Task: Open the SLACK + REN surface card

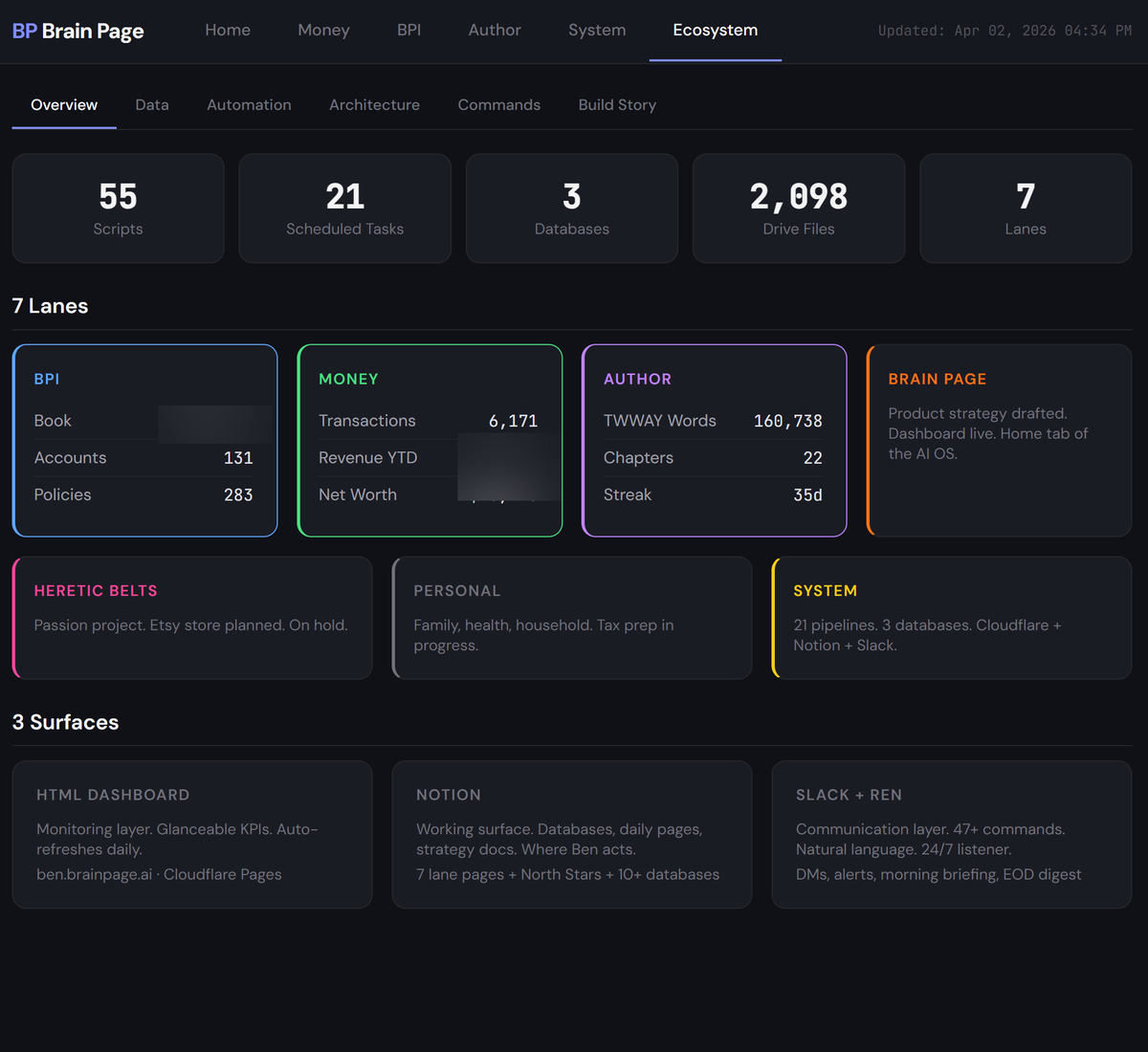Action: (951, 834)
